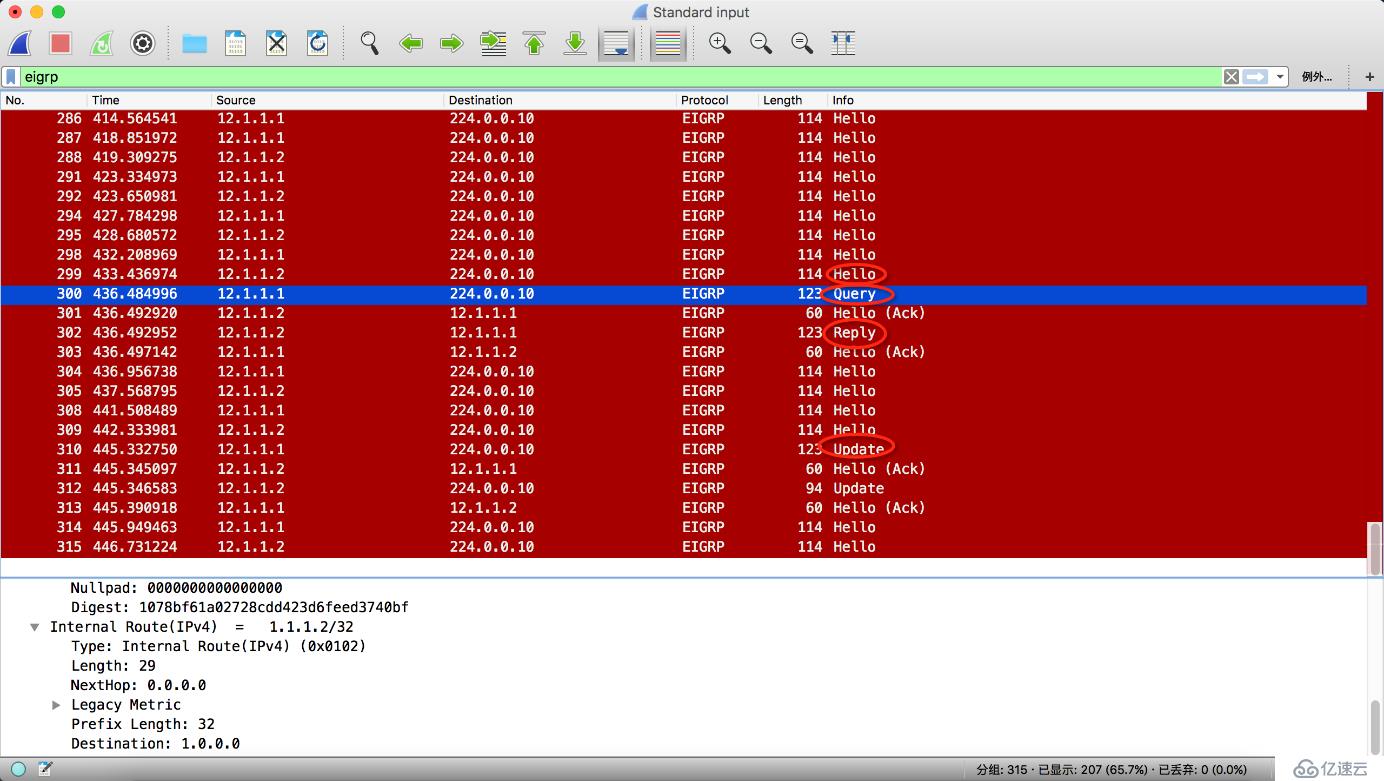Screen dimensions: 1384x781
Task: Open expert information status circle
Action: [18, 769]
